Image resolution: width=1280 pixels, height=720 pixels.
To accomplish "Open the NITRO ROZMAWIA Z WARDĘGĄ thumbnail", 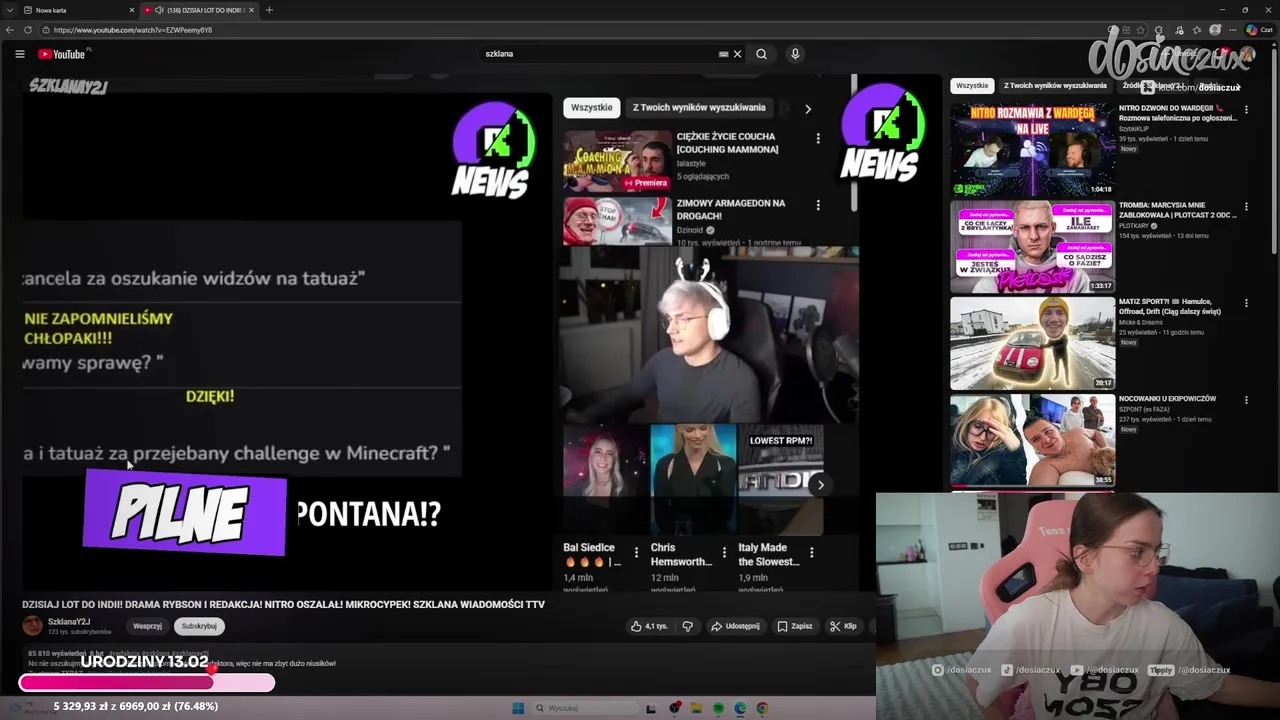I will click(1032, 149).
